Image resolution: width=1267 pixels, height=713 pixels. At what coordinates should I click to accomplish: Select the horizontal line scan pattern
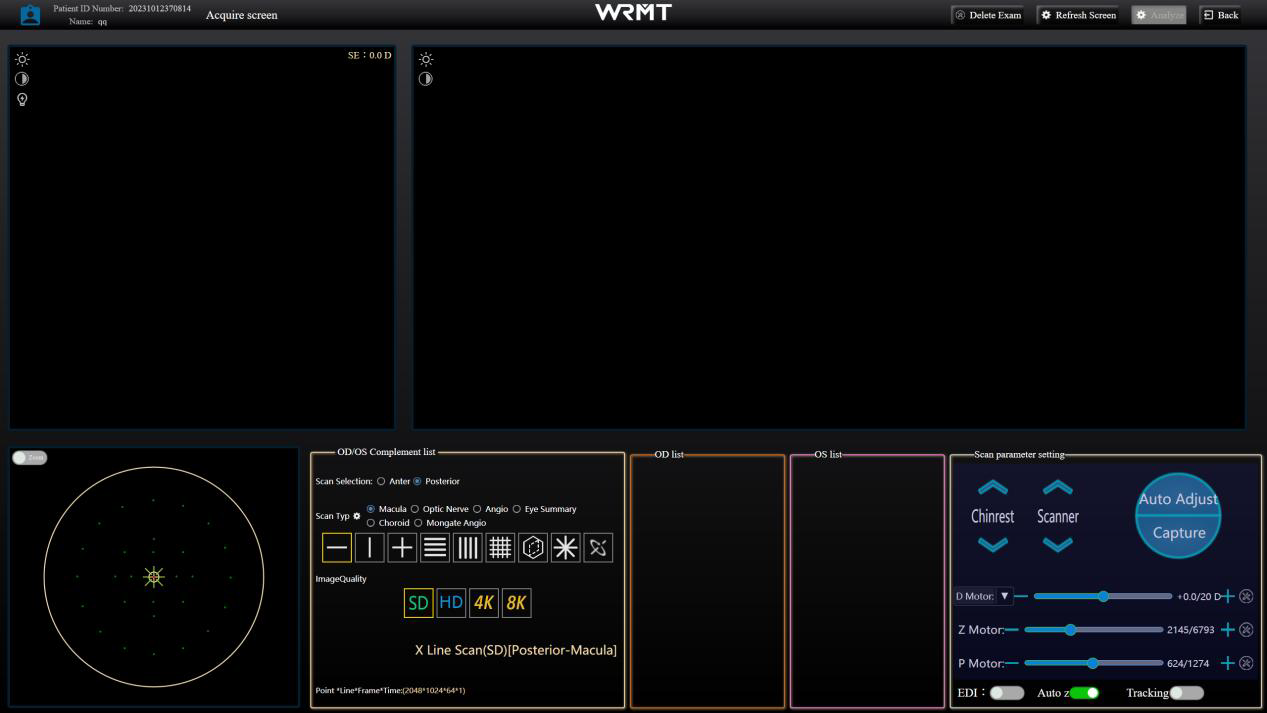[337, 547]
